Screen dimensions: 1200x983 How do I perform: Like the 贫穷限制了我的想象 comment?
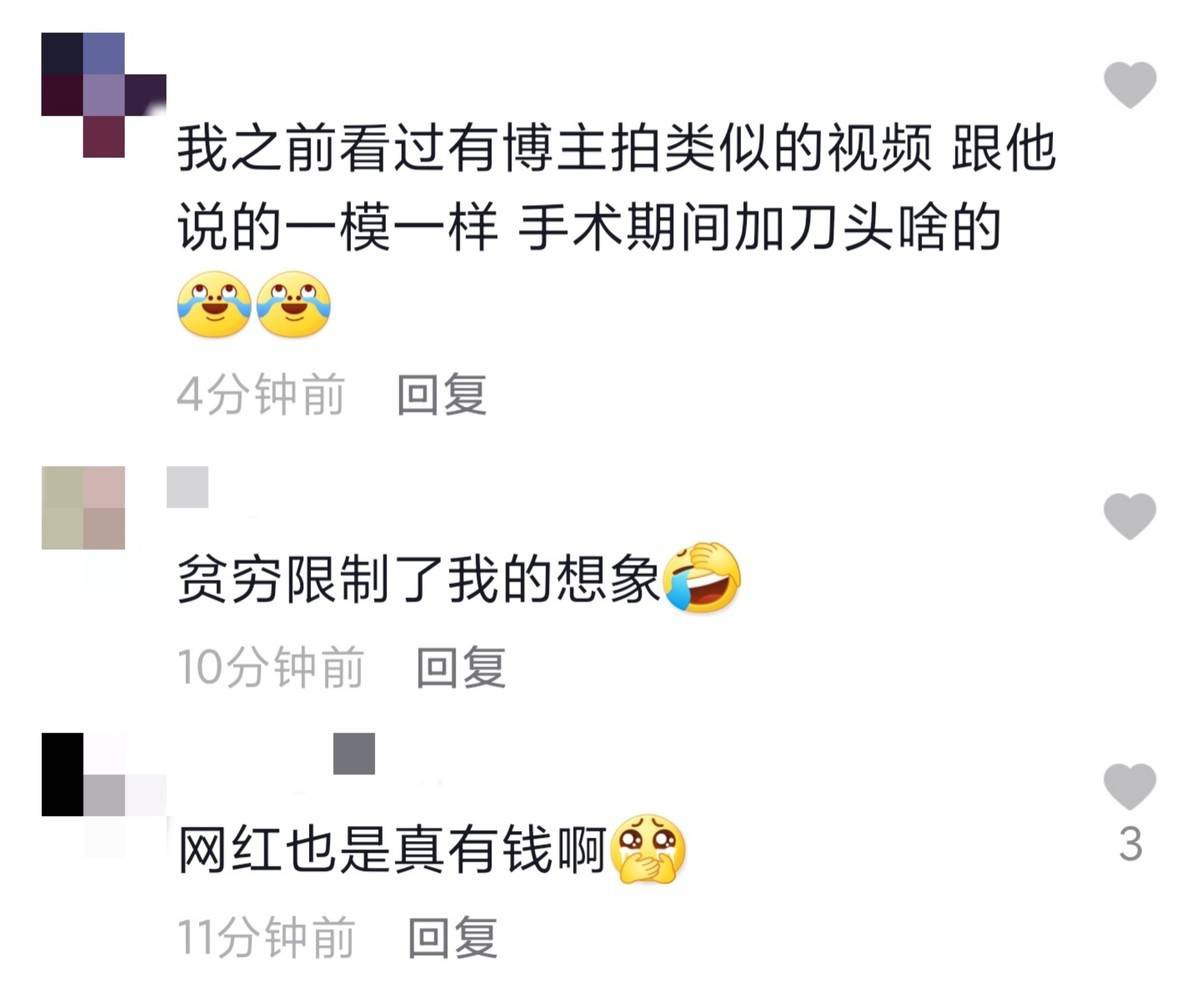pos(1130,516)
